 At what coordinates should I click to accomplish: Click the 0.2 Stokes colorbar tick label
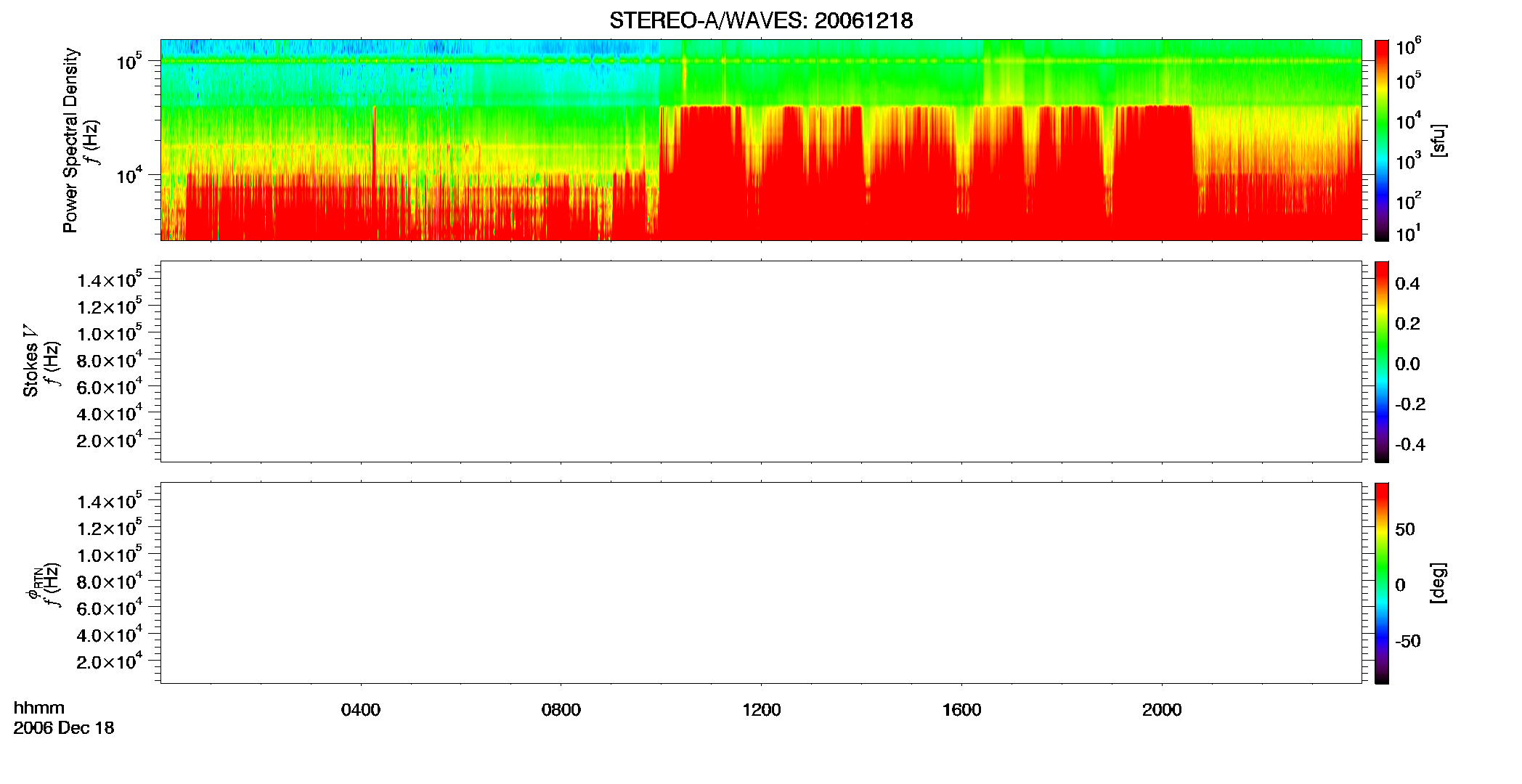(1407, 324)
